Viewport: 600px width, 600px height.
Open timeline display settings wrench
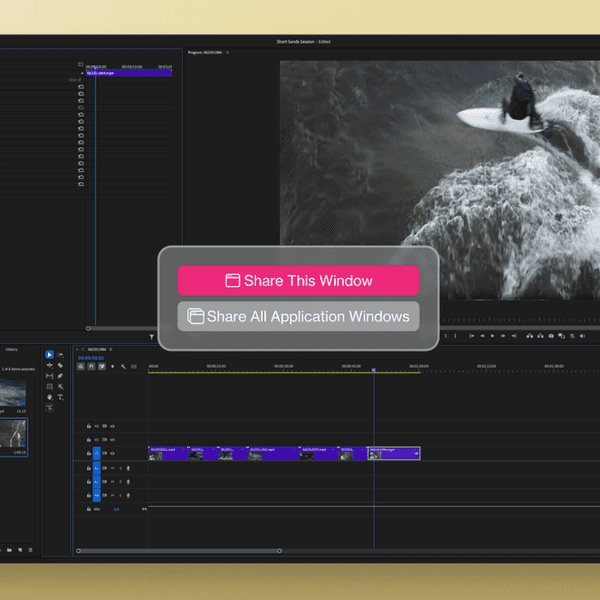tap(123, 367)
